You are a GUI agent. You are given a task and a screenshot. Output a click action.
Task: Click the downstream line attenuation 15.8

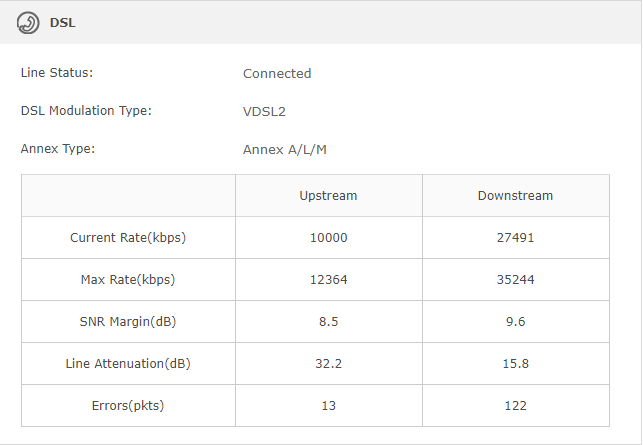point(515,364)
